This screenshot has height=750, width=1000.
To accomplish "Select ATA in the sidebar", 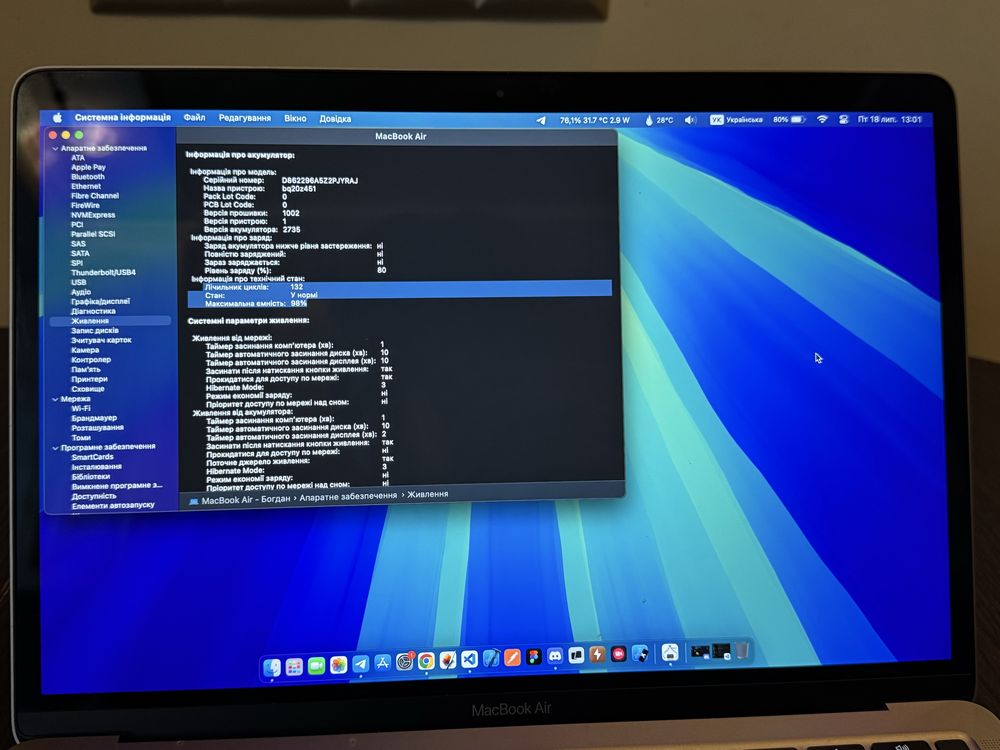I will point(78,158).
